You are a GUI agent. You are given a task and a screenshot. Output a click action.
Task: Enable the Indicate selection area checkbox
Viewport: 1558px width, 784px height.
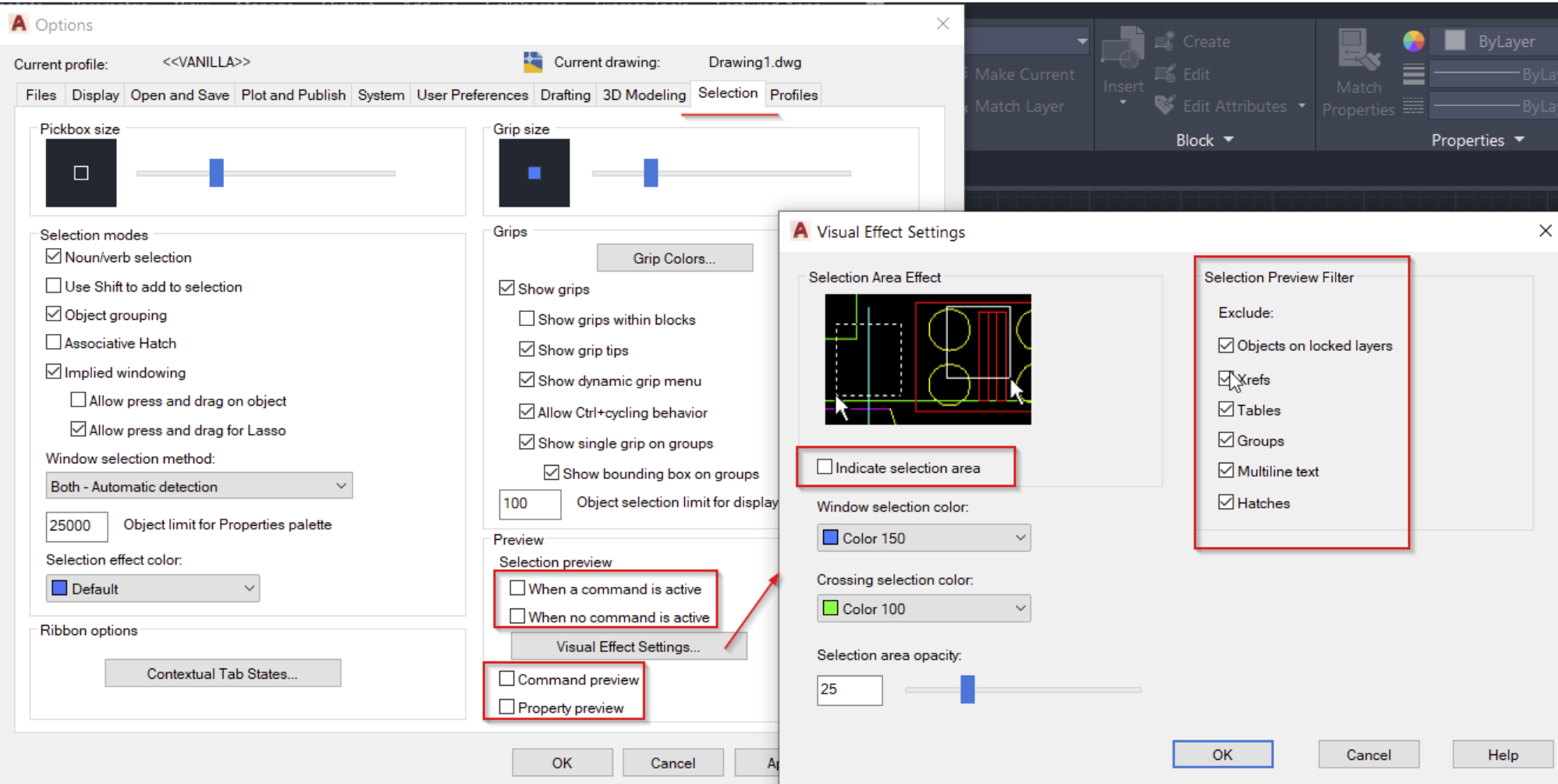coord(825,466)
